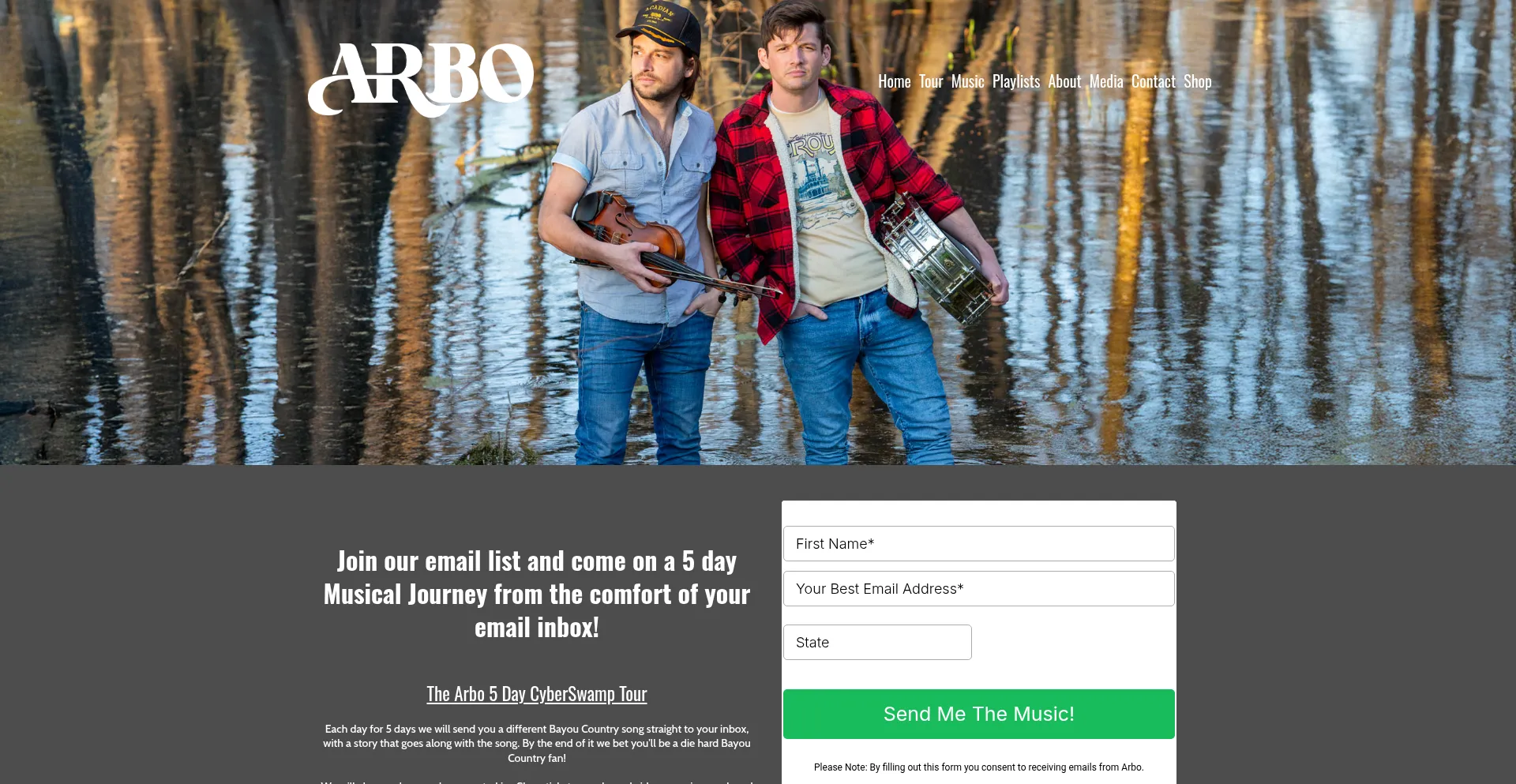Visit the About page
This screenshot has width=1516, height=784.
[1064, 81]
